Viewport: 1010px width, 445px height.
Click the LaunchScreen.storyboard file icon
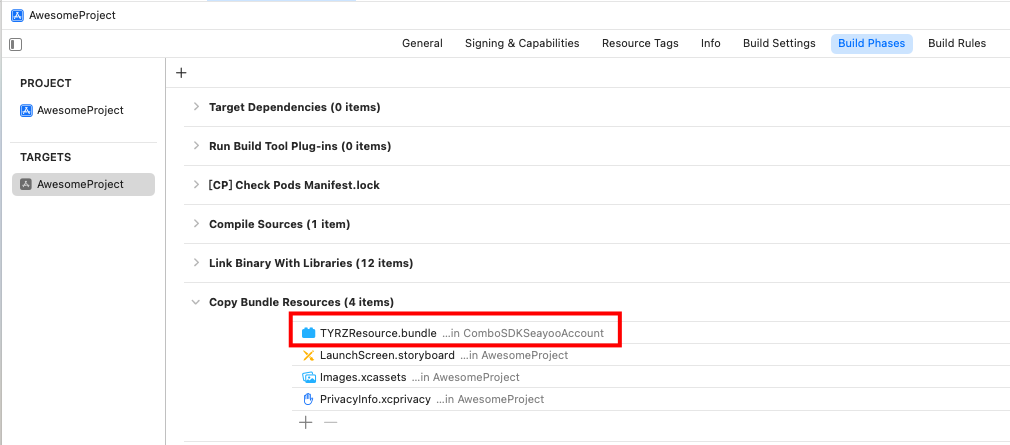click(x=309, y=355)
